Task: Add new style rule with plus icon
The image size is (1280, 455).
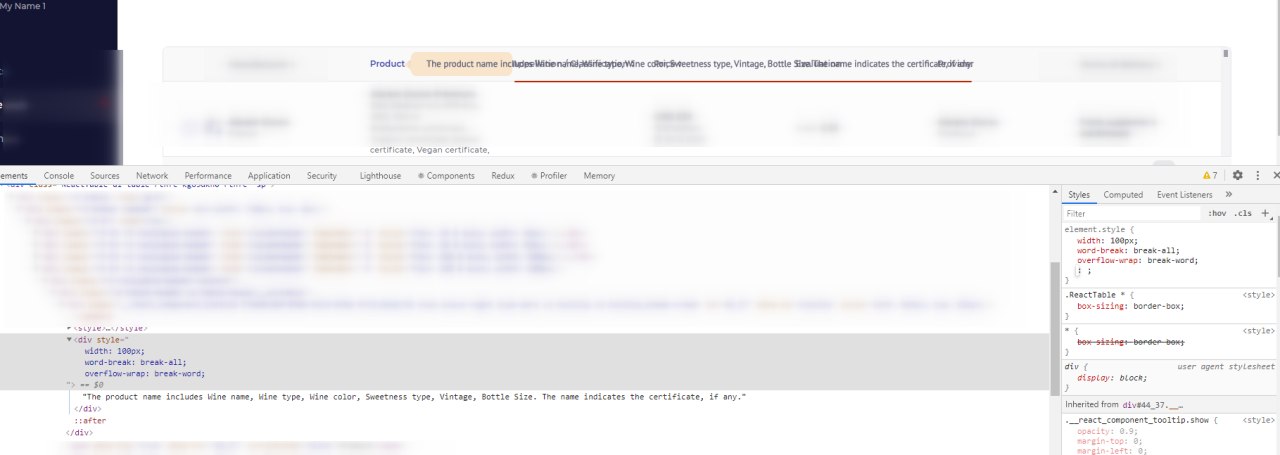Action: pyautogui.click(x=1265, y=213)
